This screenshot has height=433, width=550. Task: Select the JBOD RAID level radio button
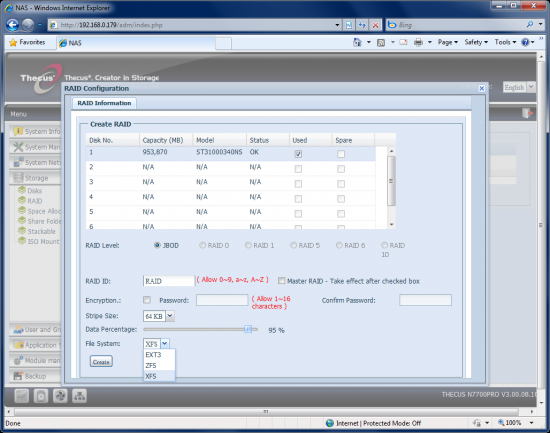pyautogui.click(x=157, y=245)
